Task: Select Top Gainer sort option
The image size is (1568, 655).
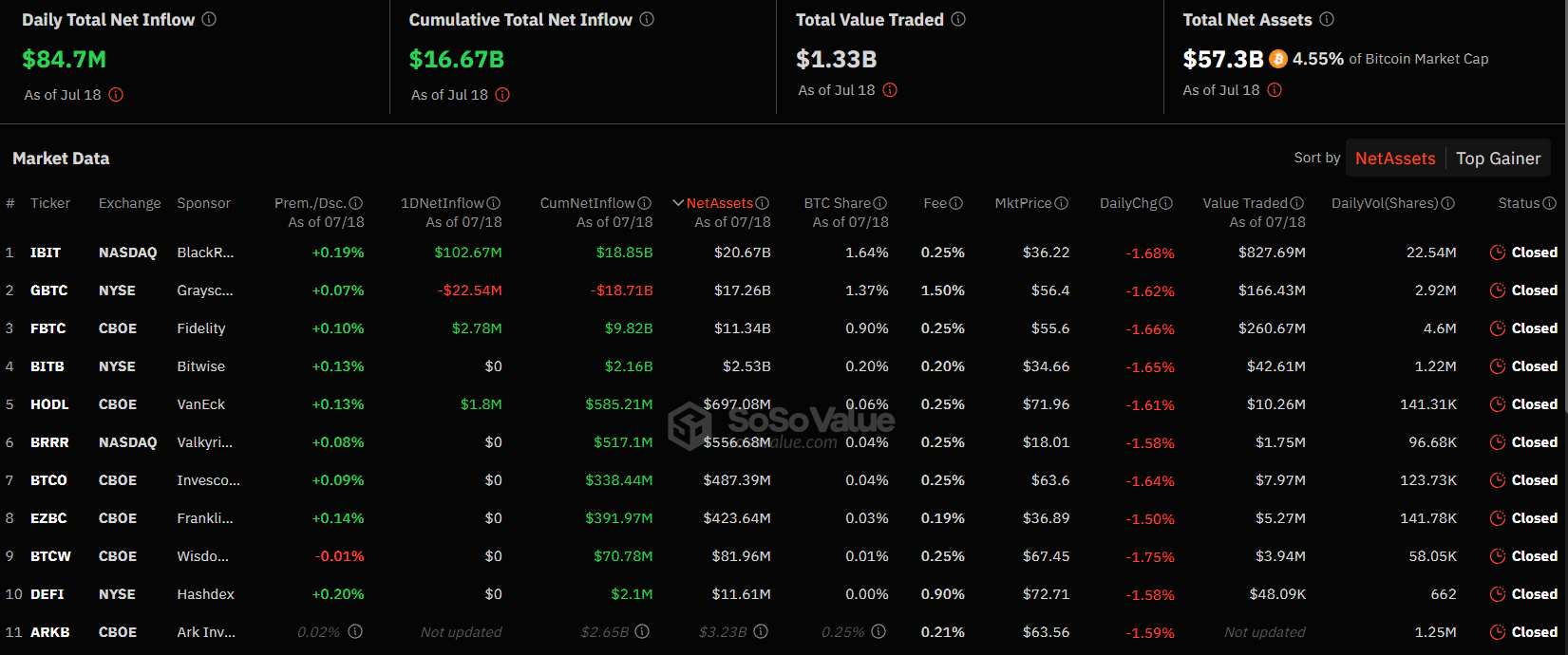Action: click(1498, 159)
